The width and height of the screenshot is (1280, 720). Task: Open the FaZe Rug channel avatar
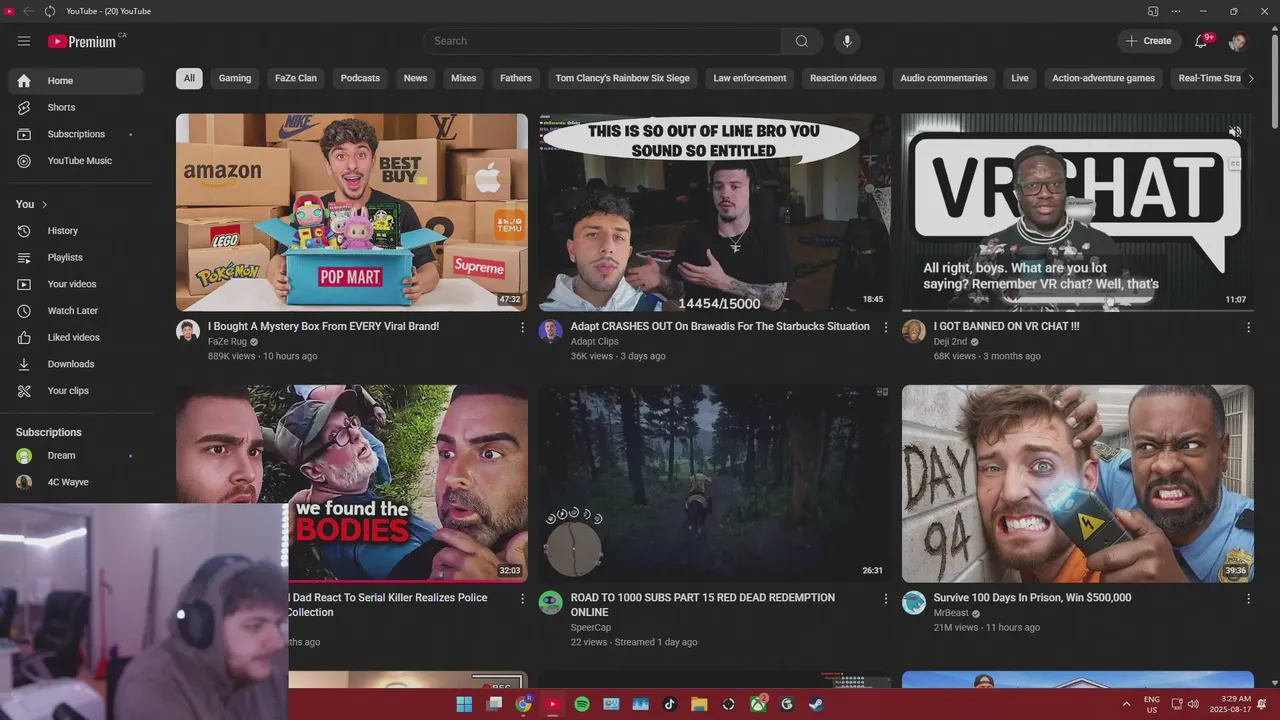[188, 331]
